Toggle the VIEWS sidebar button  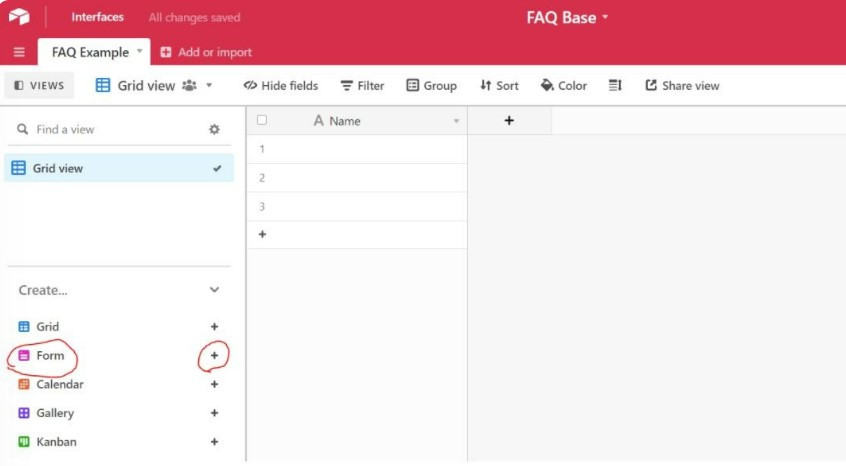tap(39, 86)
